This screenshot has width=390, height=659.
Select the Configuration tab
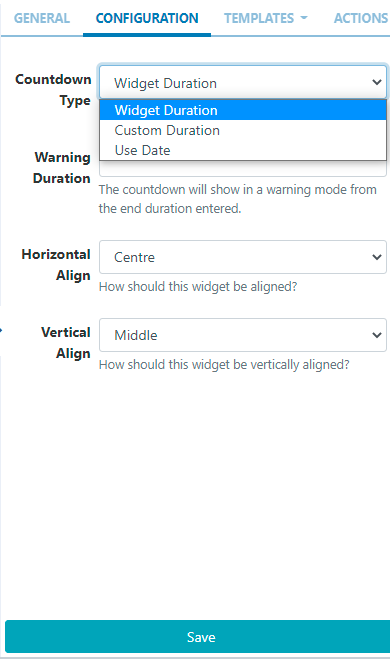[147, 18]
